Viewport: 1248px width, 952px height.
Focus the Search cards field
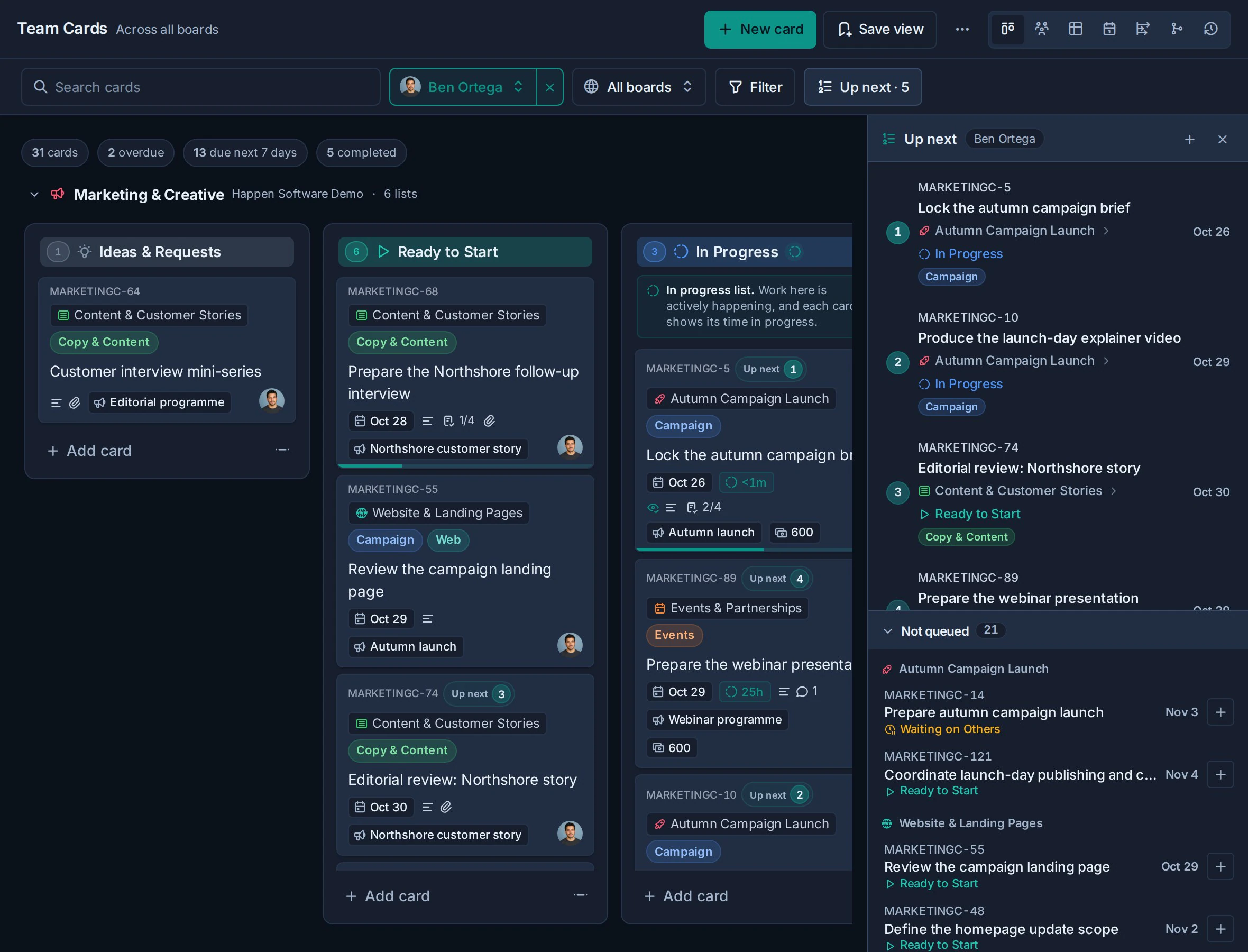pyautogui.click(x=200, y=87)
